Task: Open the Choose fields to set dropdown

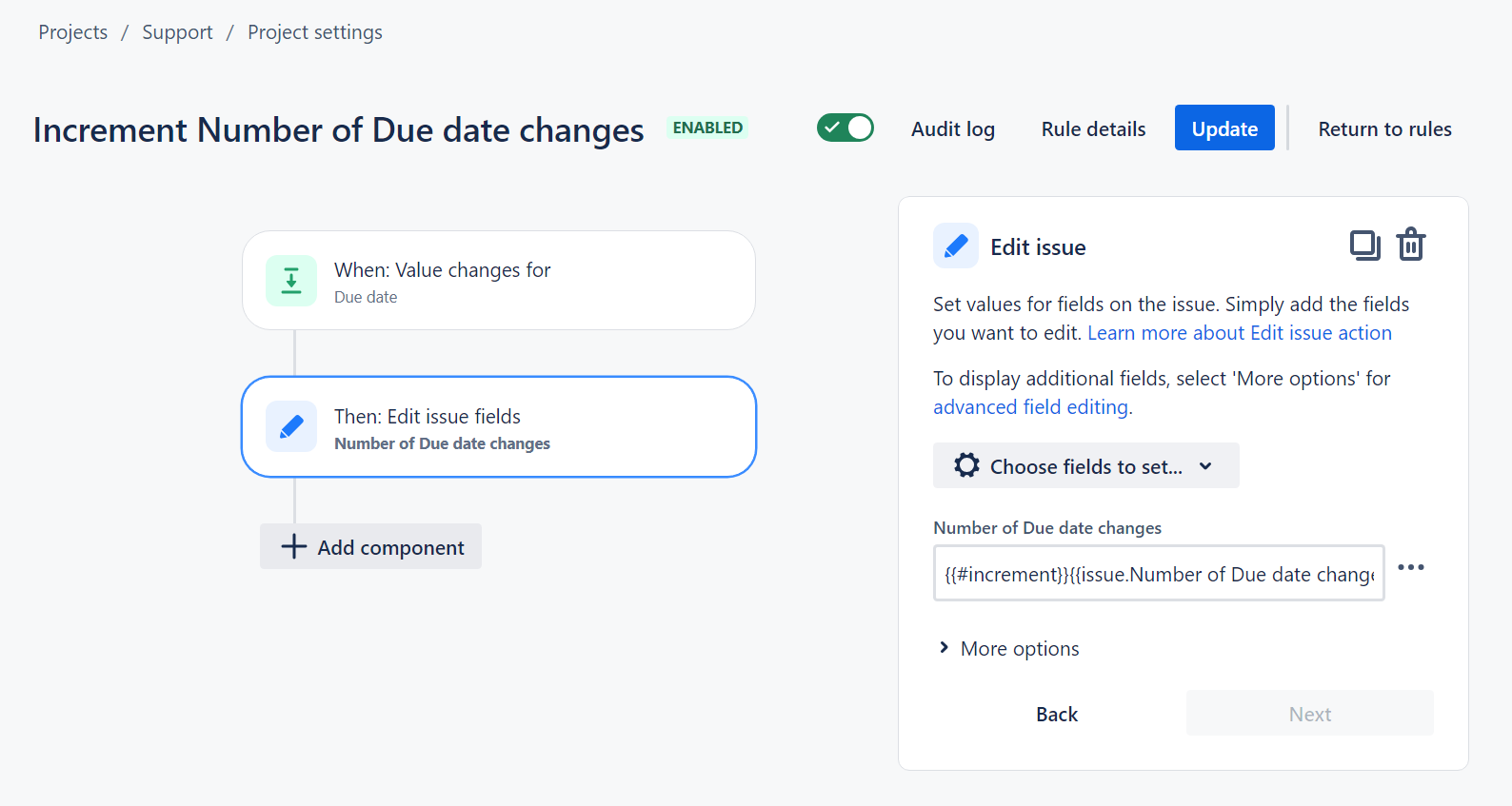Action: (1085, 465)
